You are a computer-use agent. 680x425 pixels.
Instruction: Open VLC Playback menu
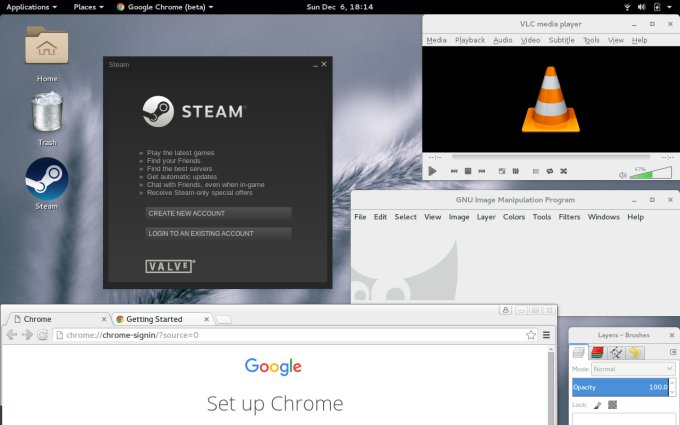pyautogui.click(x=470, y=40)
